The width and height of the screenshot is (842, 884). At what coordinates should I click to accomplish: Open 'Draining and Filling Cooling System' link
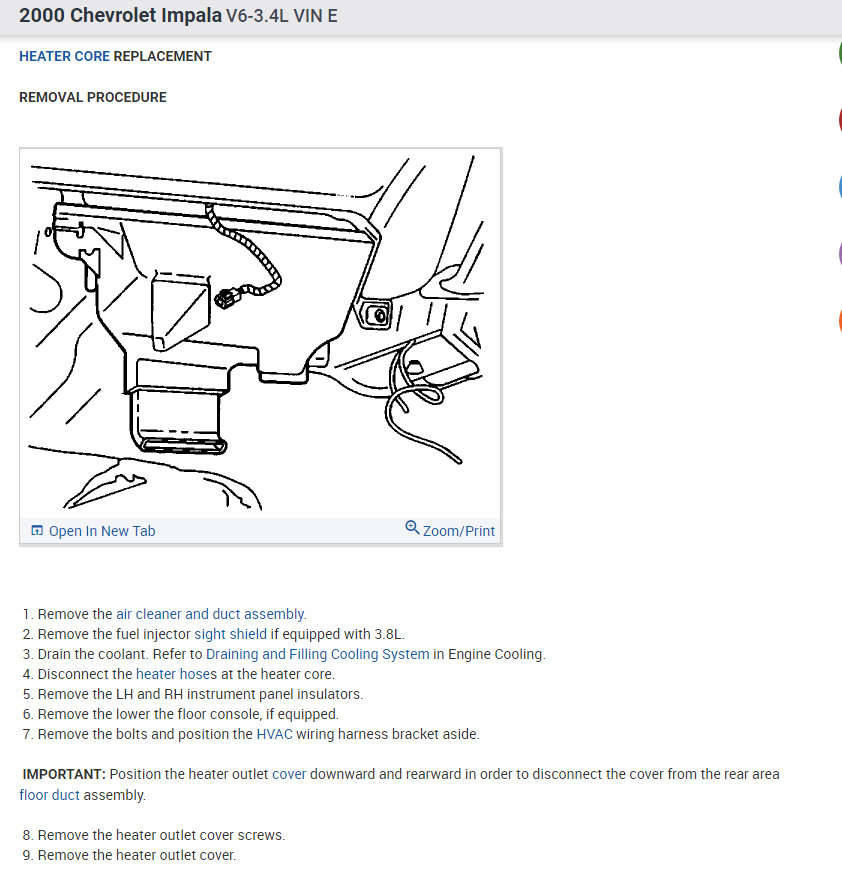317,654
